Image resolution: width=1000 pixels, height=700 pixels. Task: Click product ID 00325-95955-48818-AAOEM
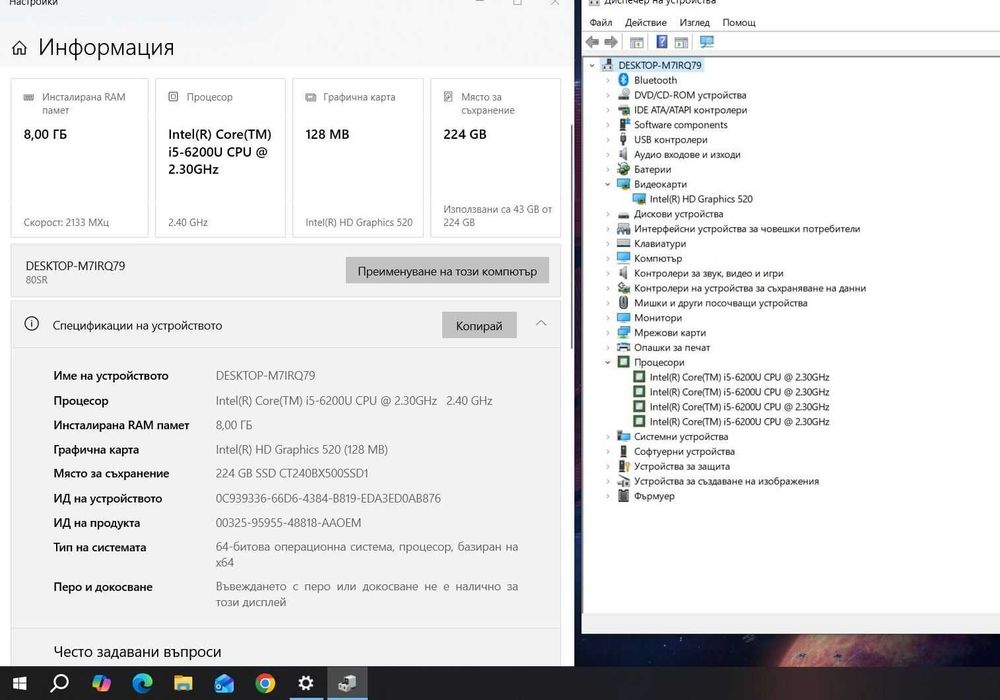tap(288, 523)
